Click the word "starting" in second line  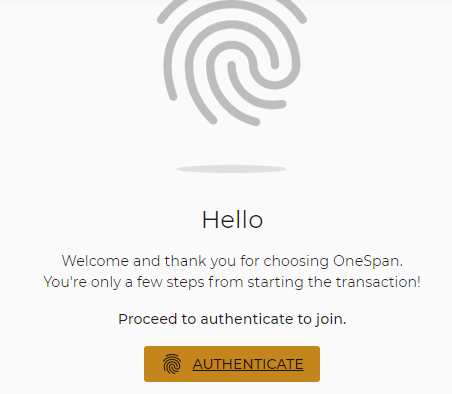276,283
